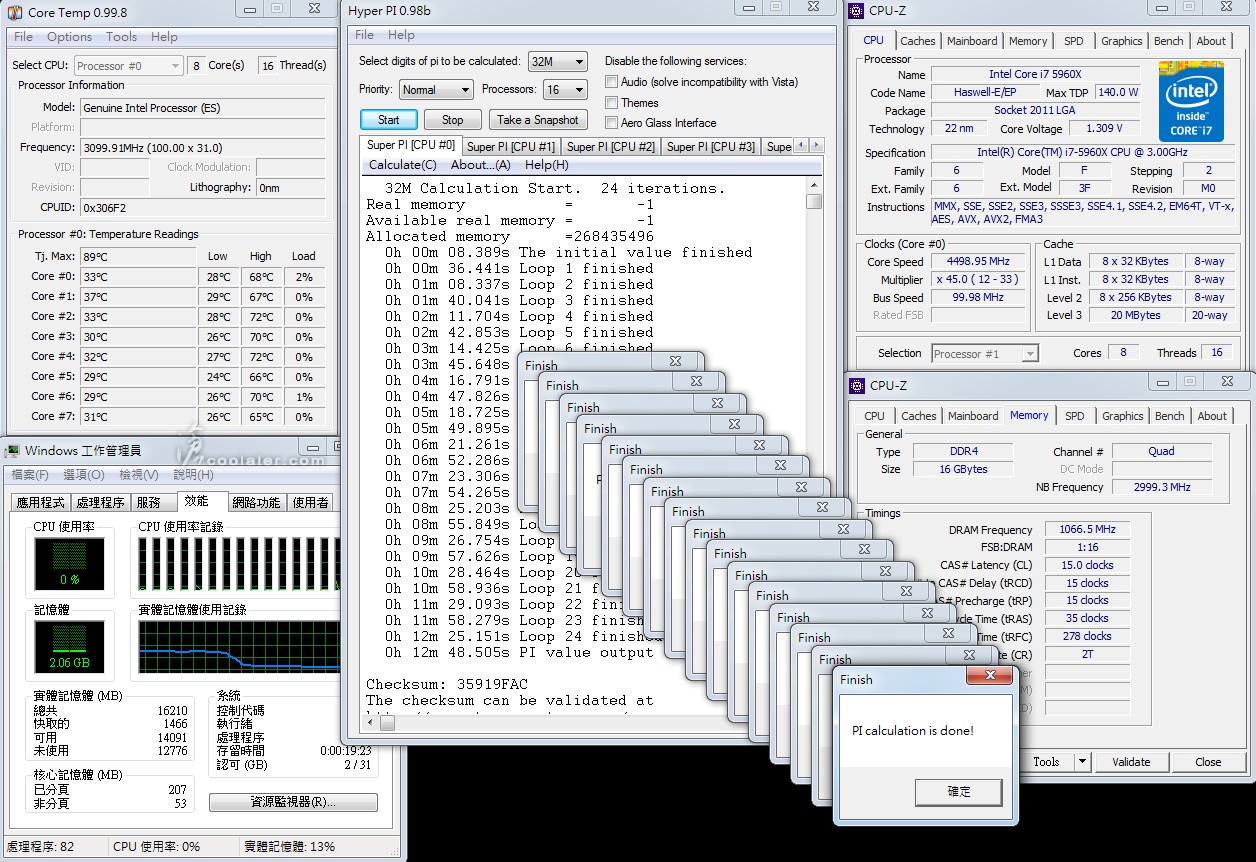Open the Select CPU Processor #0 dropdown

[x=129, y=66]
